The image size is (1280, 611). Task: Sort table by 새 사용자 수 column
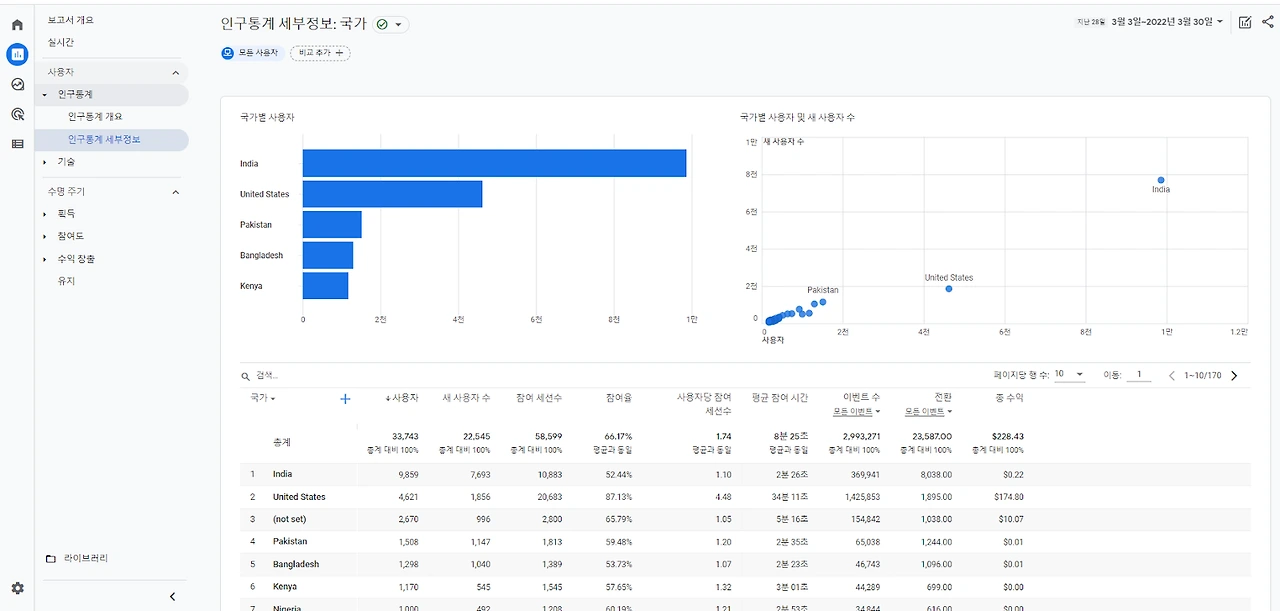point(467,398)
